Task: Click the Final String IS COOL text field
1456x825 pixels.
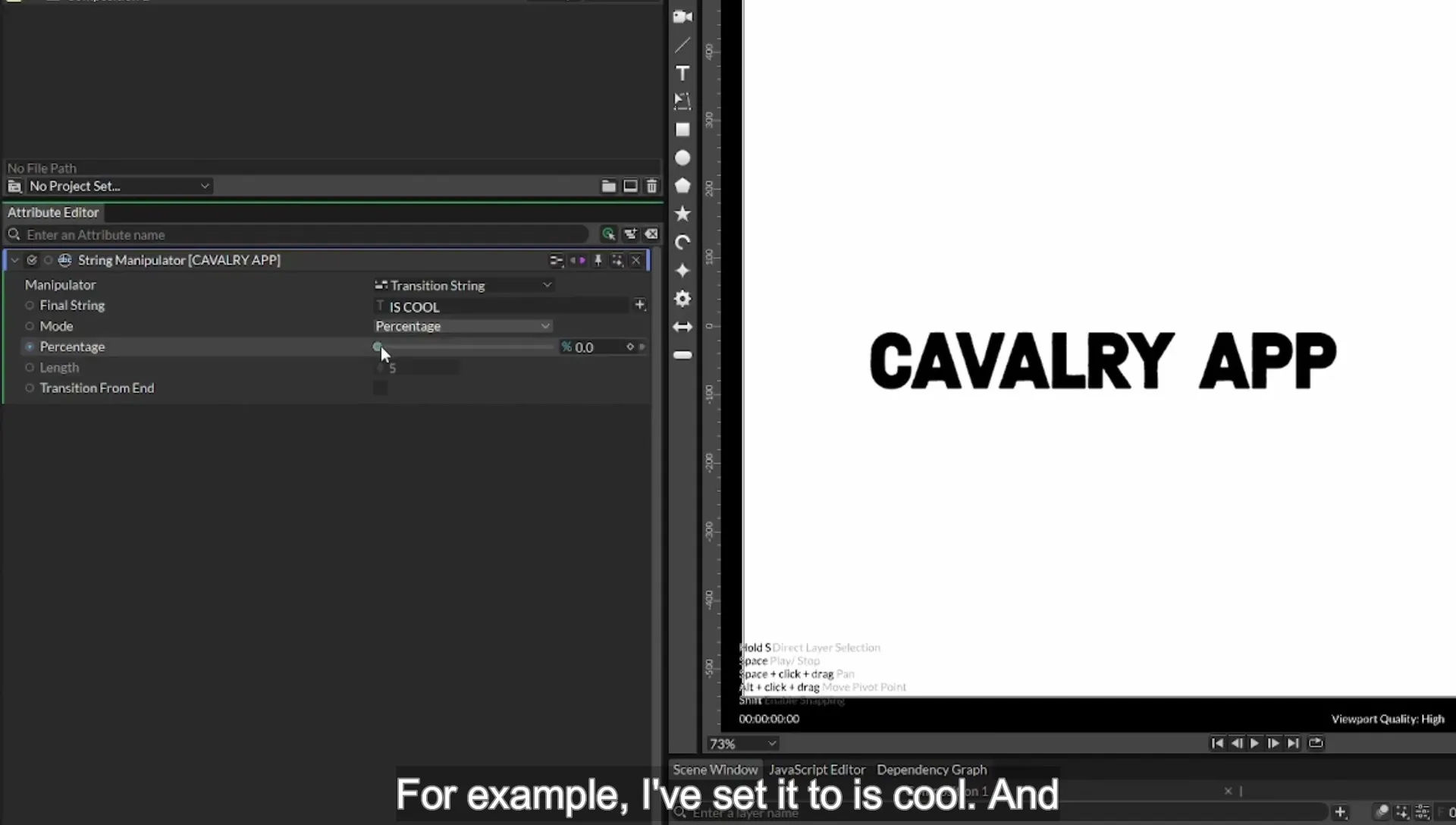Action: tap(502, 306)
